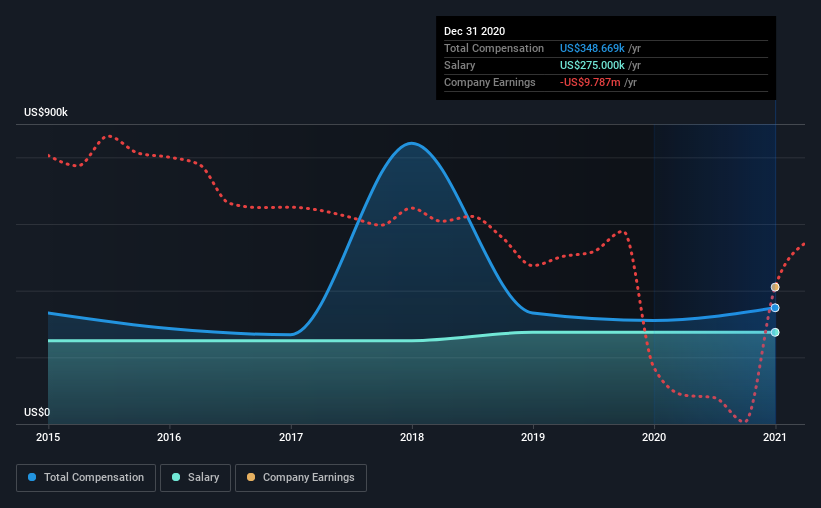Click the blue Total Compensation legend dot
821x508 pixels.
[x=32, y=477]
